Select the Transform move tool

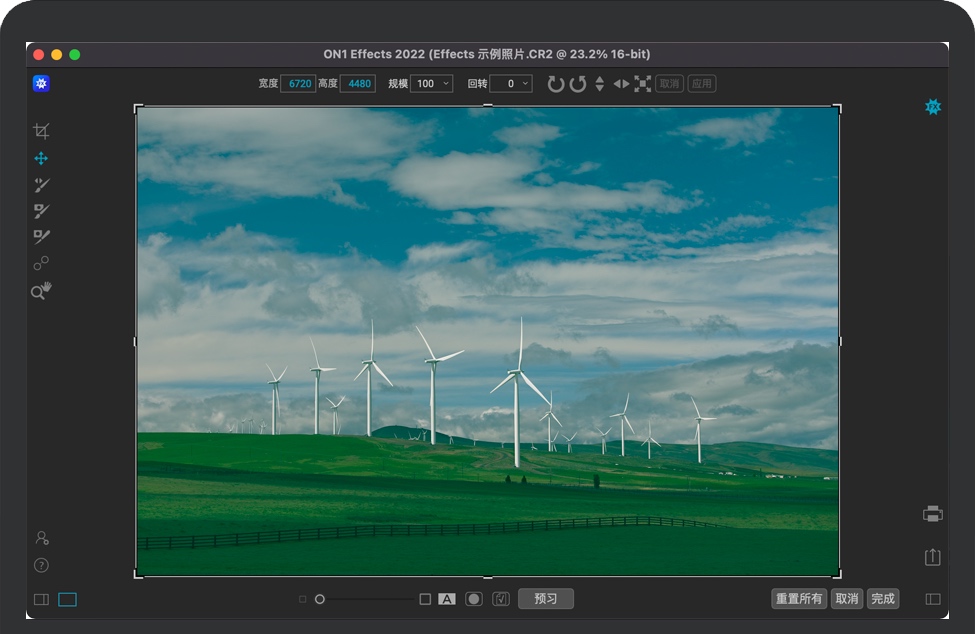pyautogui.click(x=41, y=158)
